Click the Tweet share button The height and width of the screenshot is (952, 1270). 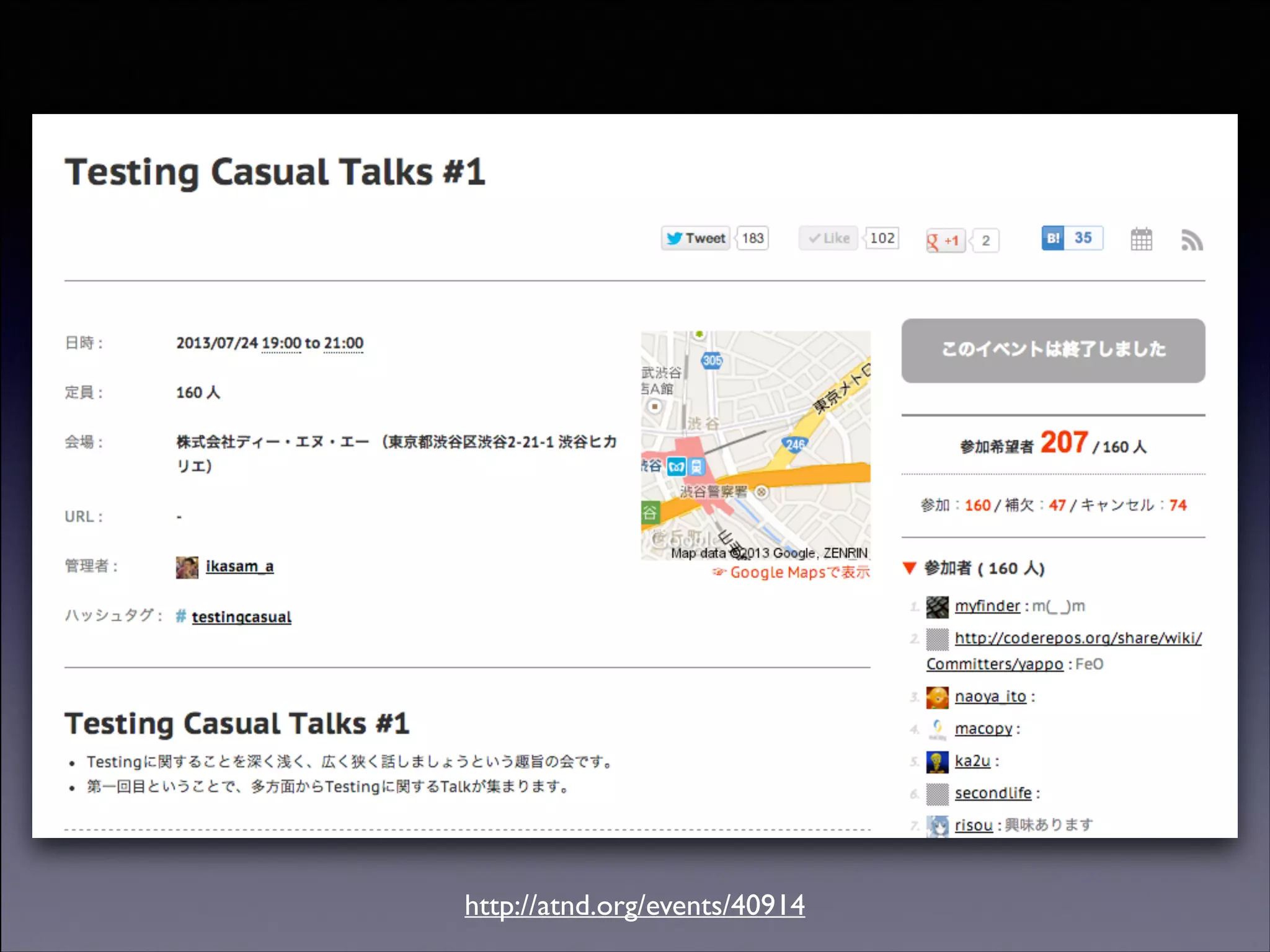696,238
